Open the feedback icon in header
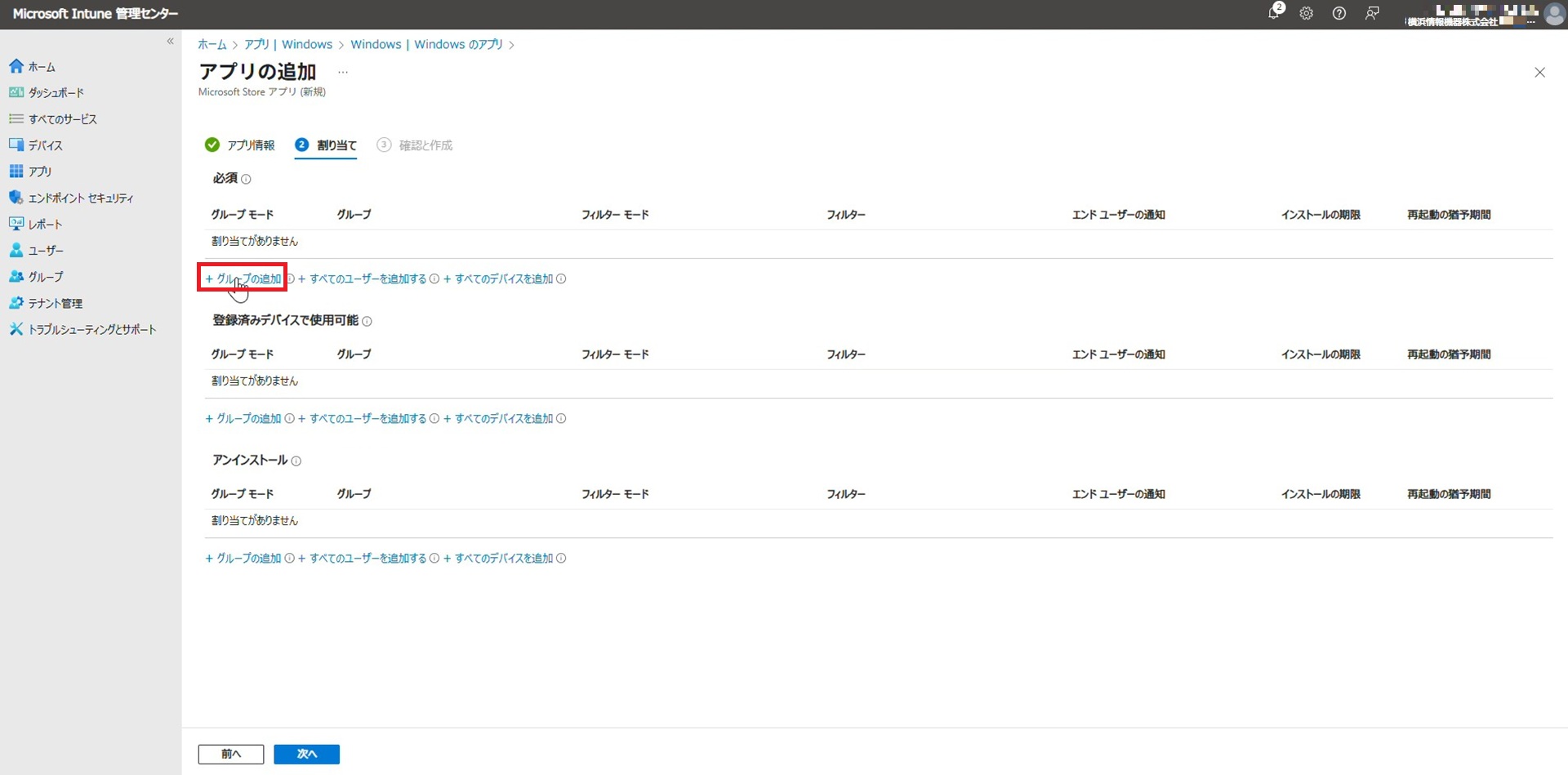The width and height of the screenshot is (1568, 775). click(x=1372, y=13)
